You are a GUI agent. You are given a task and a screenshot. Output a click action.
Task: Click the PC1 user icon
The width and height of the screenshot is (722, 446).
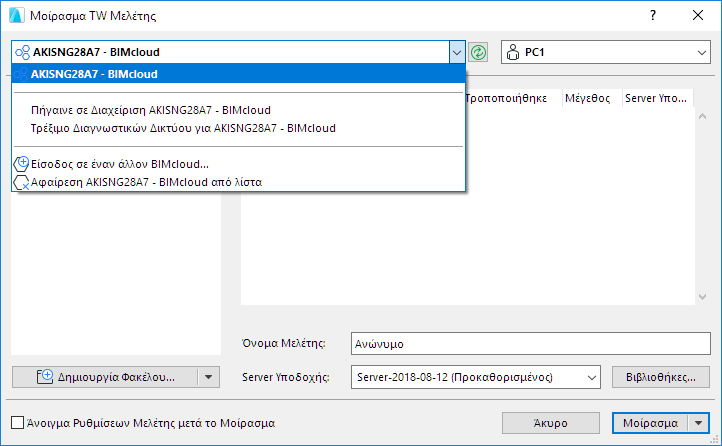(512, 52)
